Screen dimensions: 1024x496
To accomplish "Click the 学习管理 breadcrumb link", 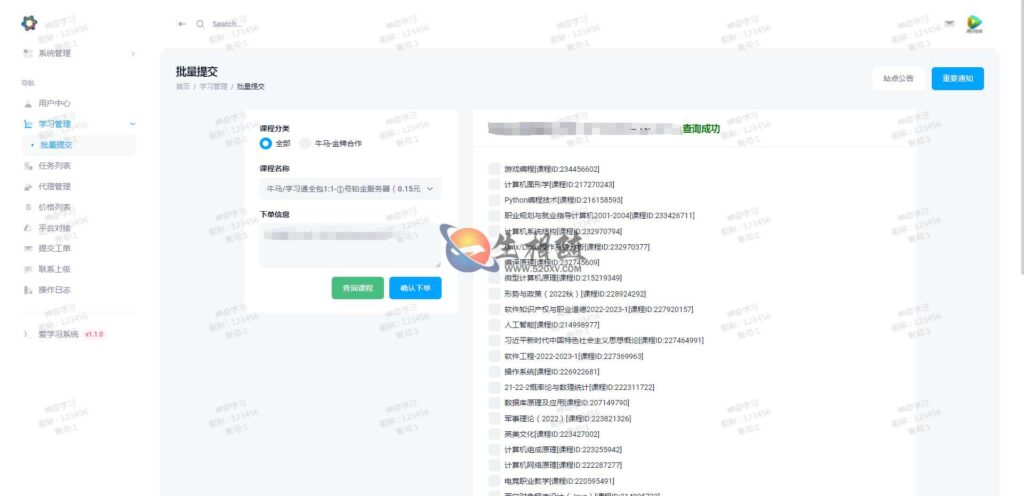I will pyautogui.click(x=214, y=87).
